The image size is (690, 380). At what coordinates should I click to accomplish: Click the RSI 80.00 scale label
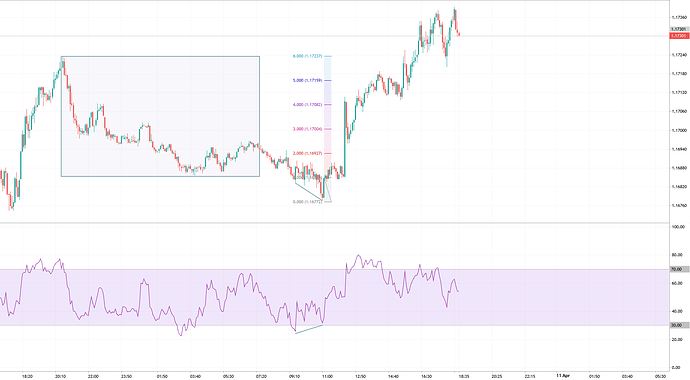coord(677,255)
